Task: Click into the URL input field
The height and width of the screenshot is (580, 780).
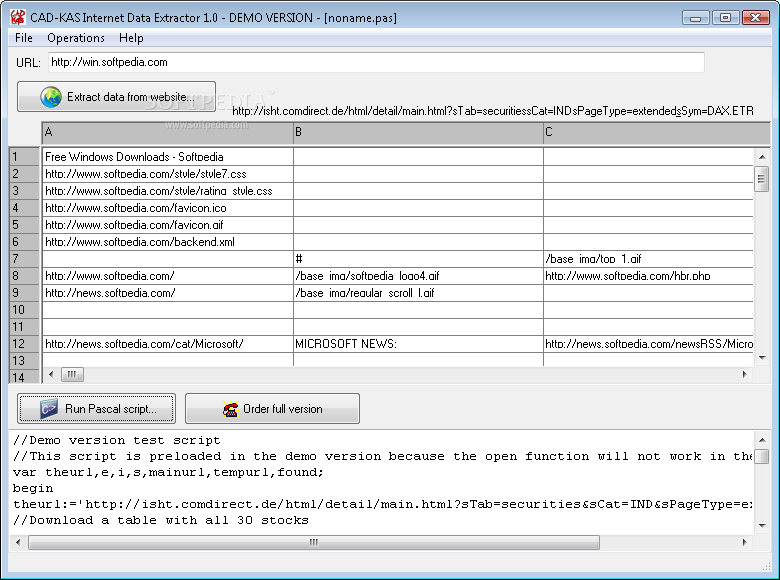Action: (x=376, y=62)
